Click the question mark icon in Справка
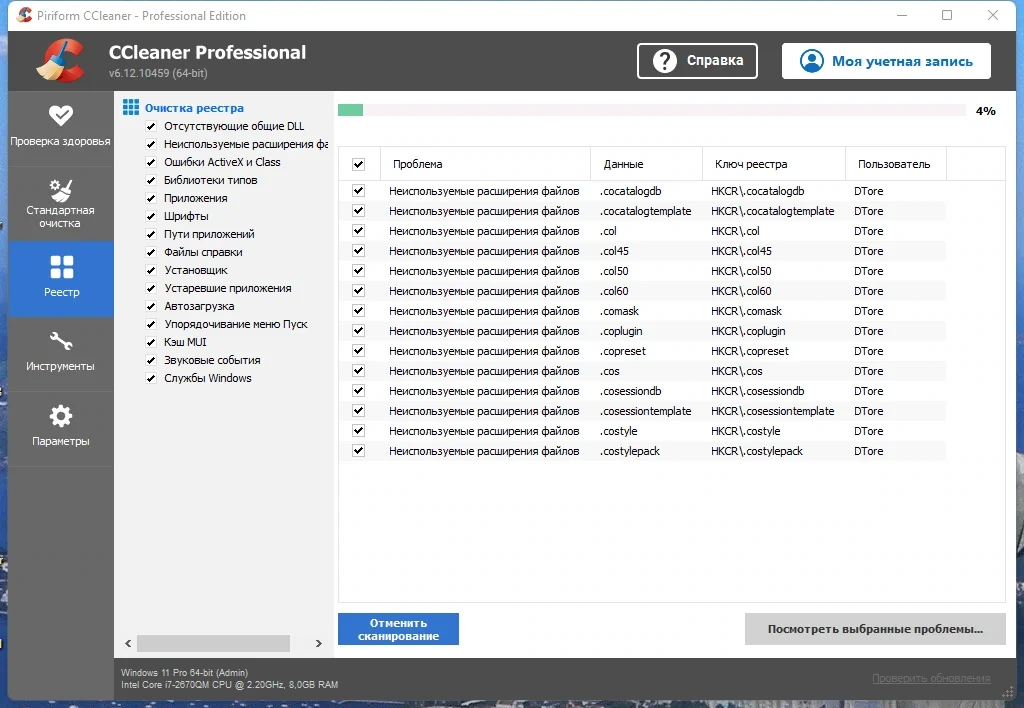The height and width of the screenshot is (708, 1024). pyautogui.click(x=665, y=61)
